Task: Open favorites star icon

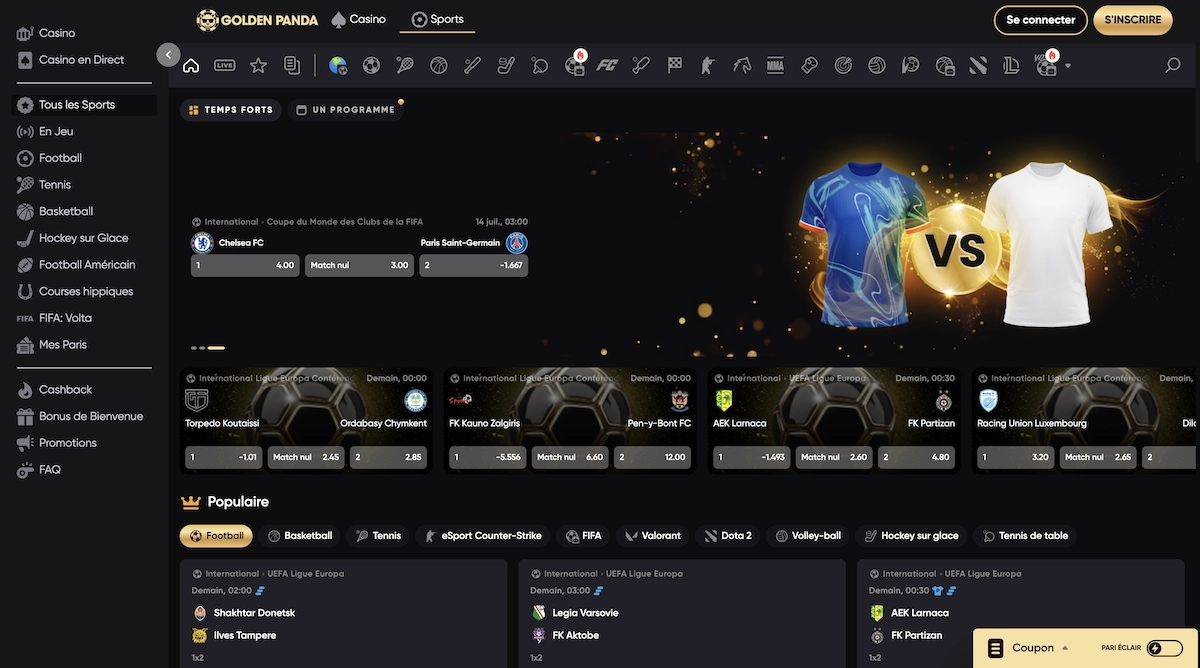Action: (258, 66)
